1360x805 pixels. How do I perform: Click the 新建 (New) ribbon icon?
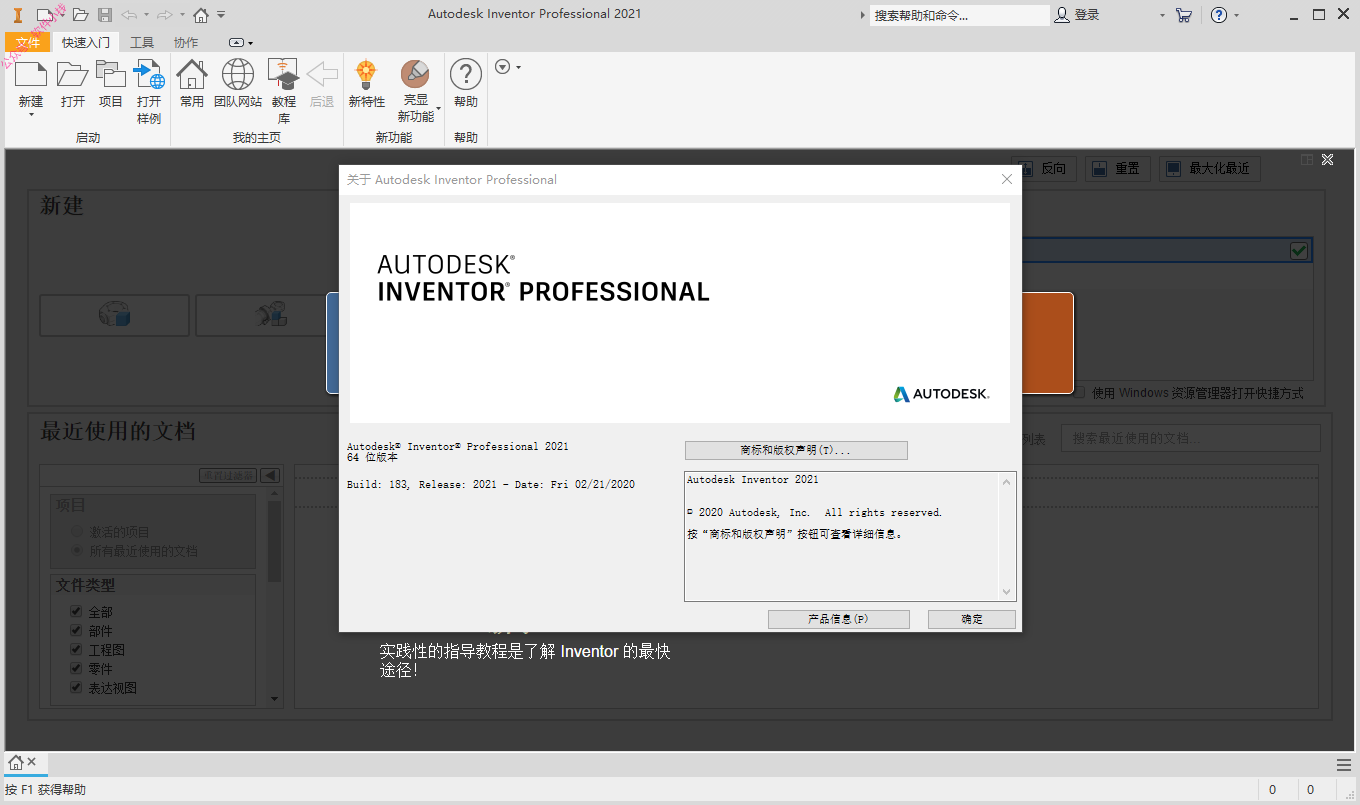(31, 75)
